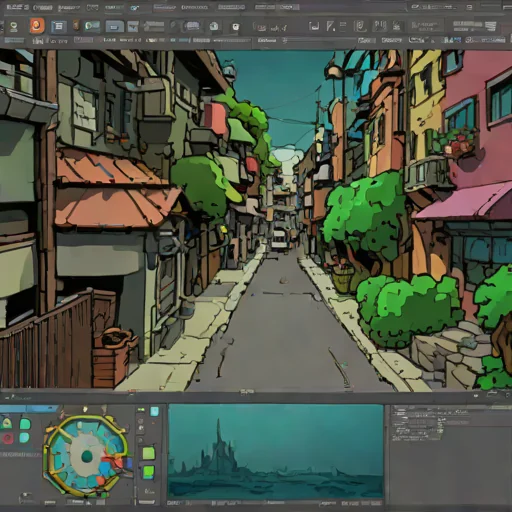Viewport: 512px width, 512px height.
Task: Click the striped icon at the toolbar's far right
Action: [490, 26]
